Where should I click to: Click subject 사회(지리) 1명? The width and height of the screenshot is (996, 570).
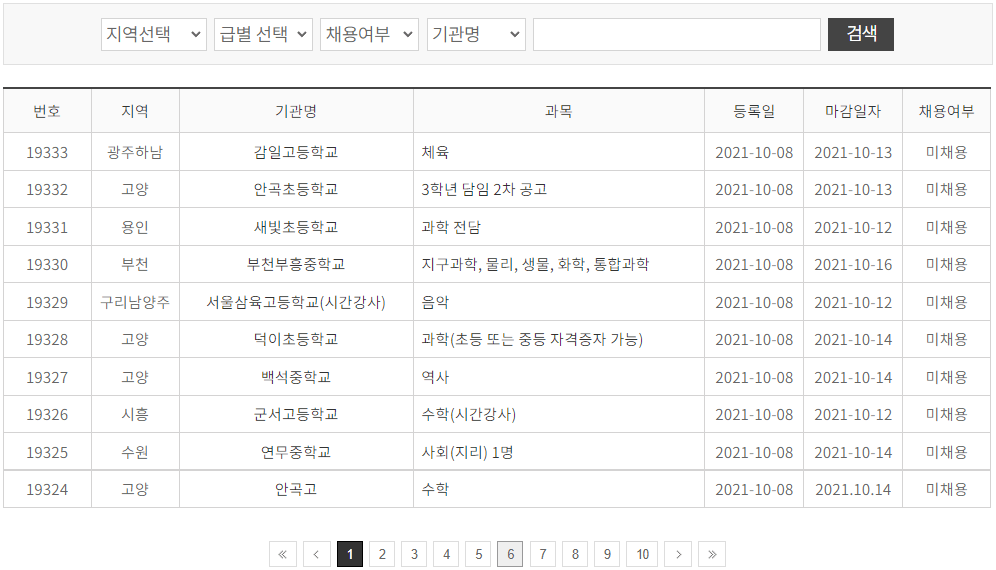468,452
